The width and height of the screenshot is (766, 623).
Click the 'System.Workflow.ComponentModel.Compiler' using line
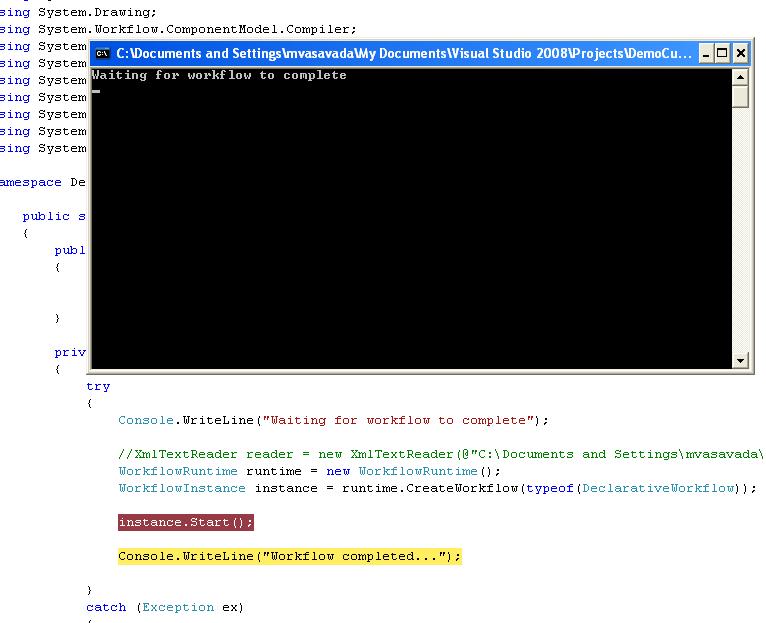pyautogui.click(x=178, y=29)
